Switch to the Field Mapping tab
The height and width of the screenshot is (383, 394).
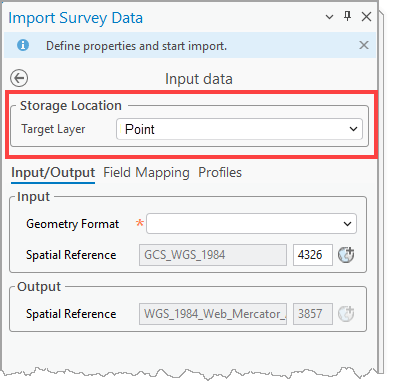point(146,173)
